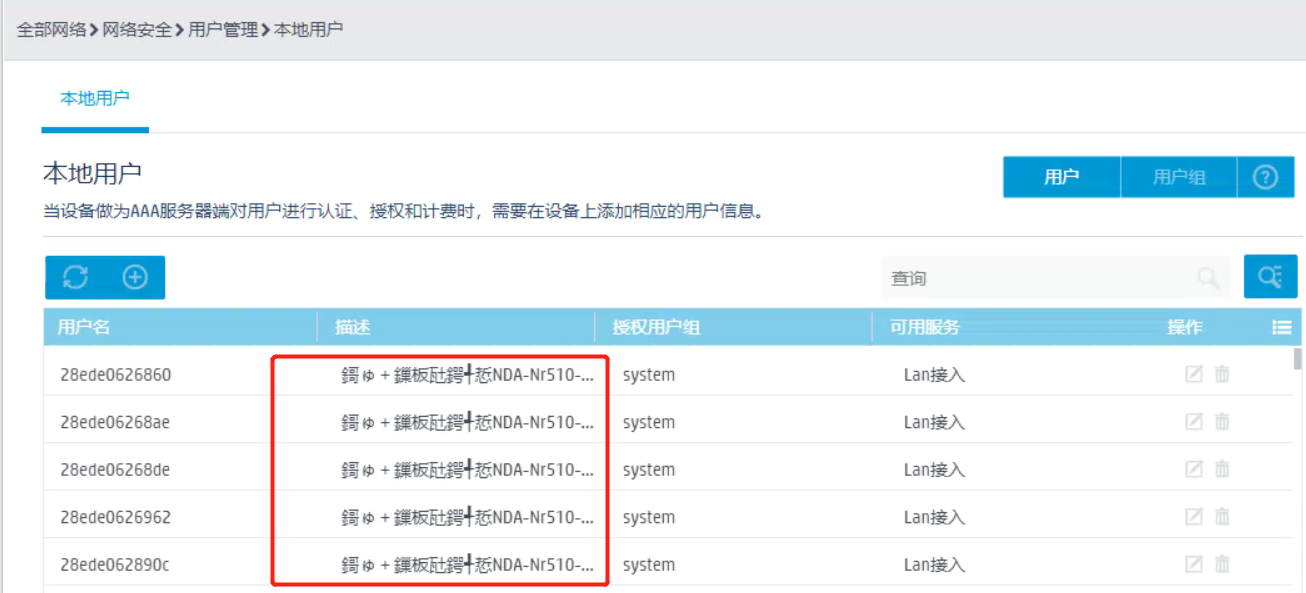Click the 用户名 column header

[x=84, y=327]
